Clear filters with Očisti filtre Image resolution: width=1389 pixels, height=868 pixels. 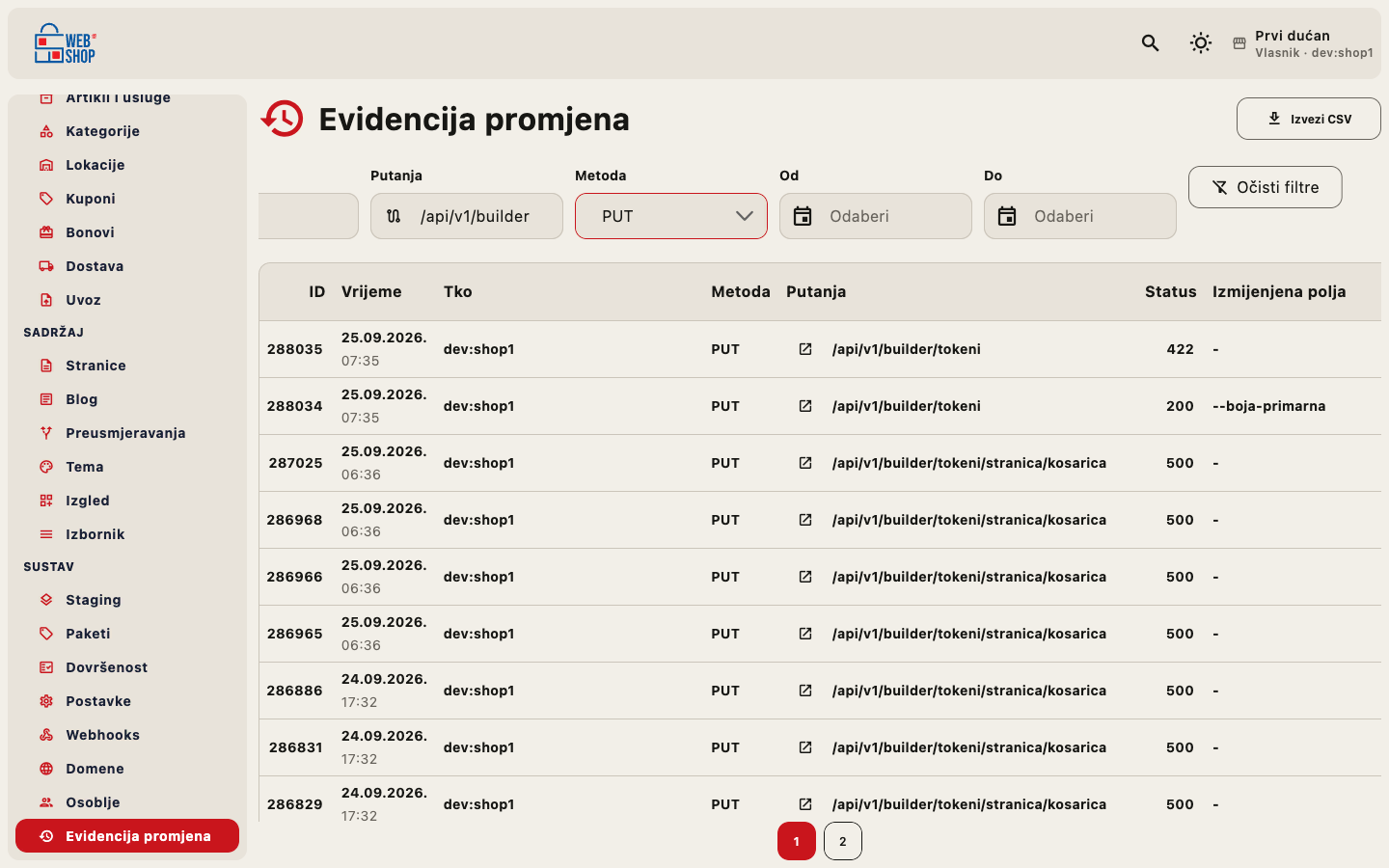pyautogui.click(x=1266, y=187)
